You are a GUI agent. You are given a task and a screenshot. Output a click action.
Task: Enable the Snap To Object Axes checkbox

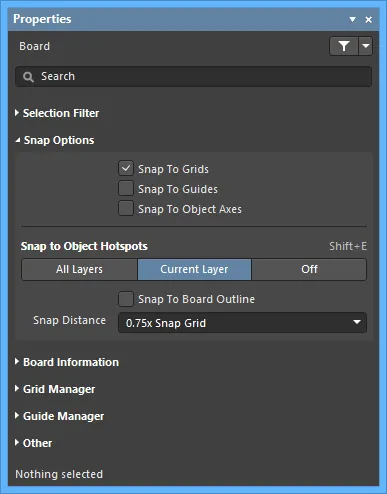[126, 209]
